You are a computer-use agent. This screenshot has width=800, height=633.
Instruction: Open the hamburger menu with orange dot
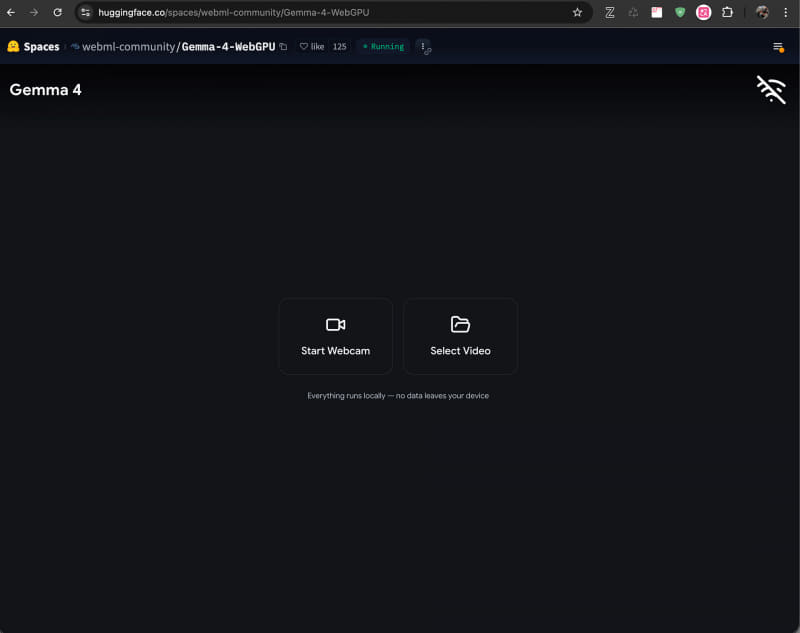click(x=779, y=46)
